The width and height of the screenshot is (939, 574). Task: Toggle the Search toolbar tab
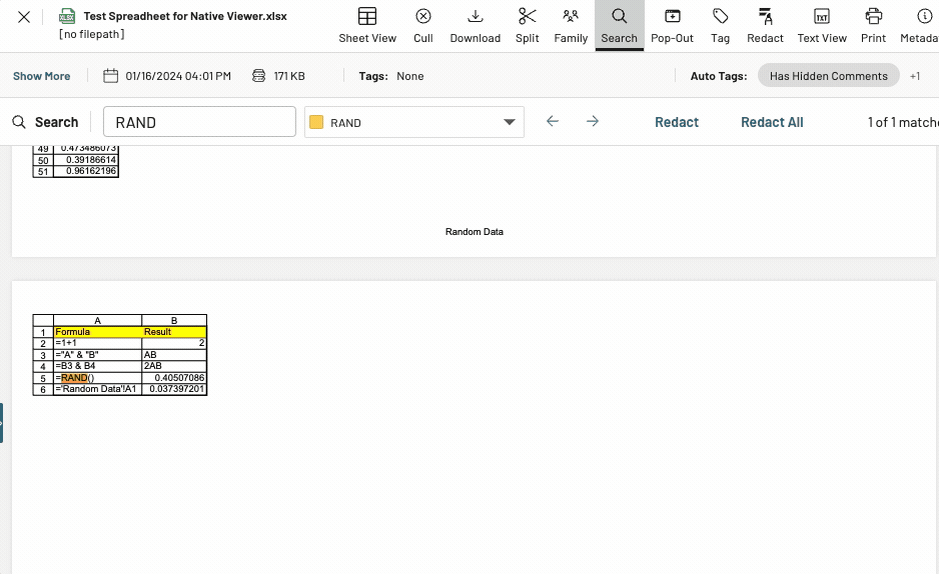(619, 26)
